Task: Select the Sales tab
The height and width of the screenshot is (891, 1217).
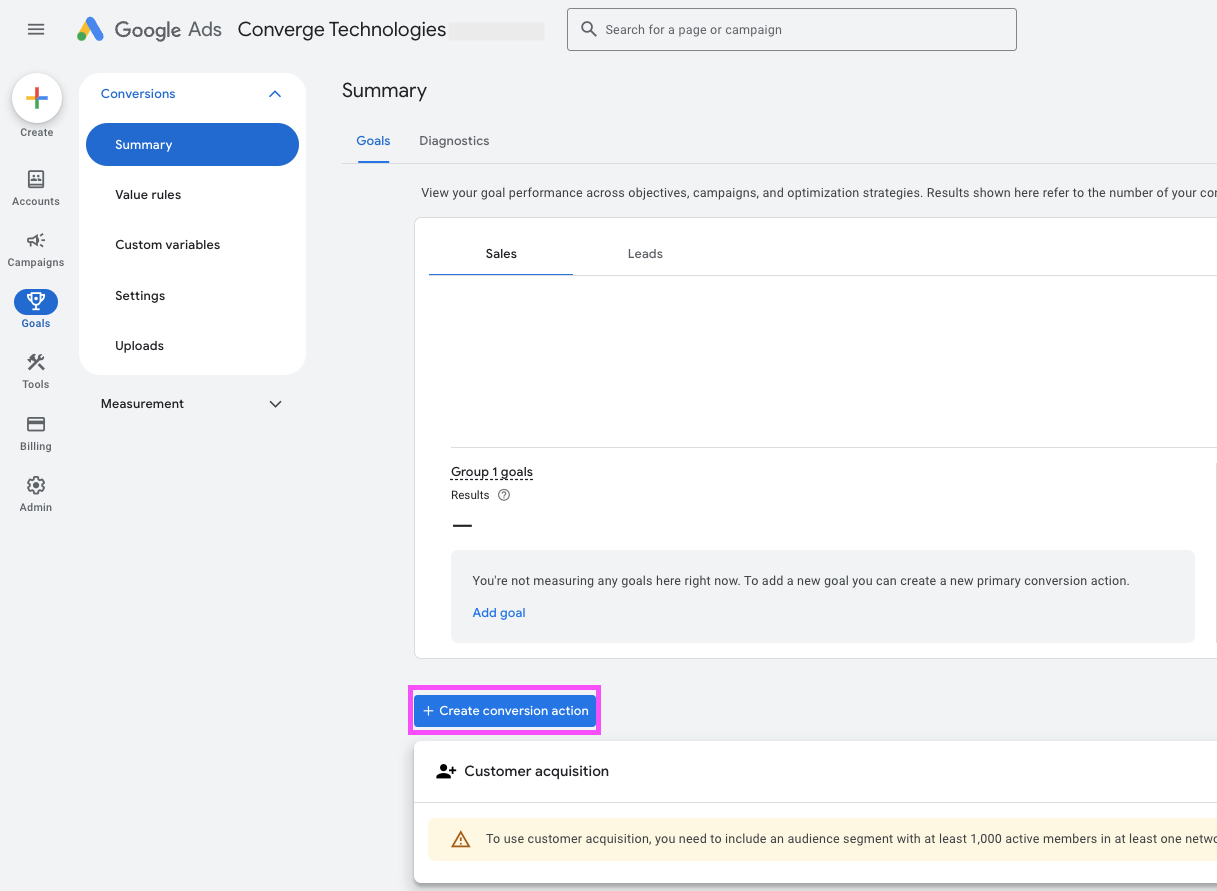Action: click(501, 254)
